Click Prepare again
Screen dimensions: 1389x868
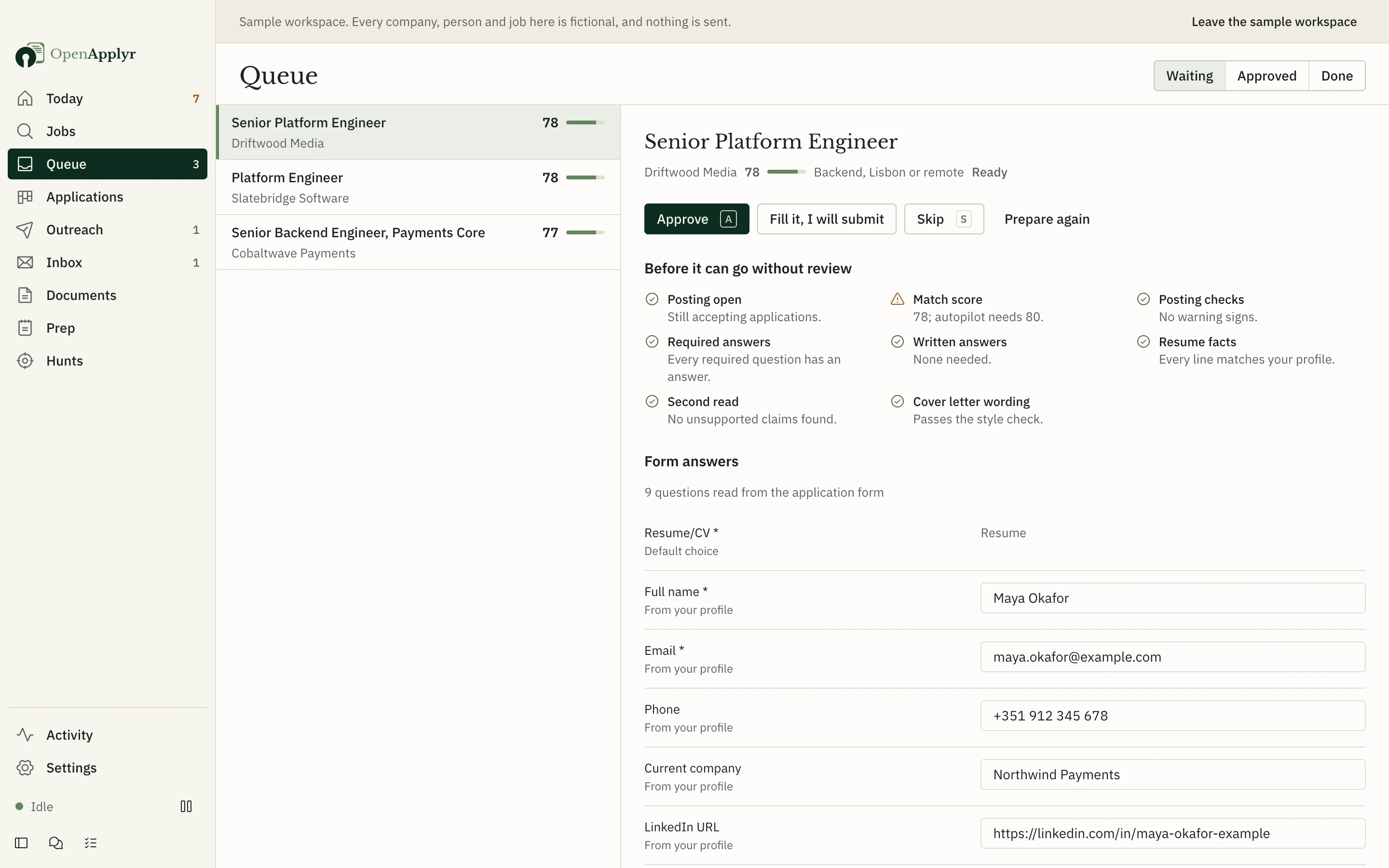click(x=1047, y=219)
